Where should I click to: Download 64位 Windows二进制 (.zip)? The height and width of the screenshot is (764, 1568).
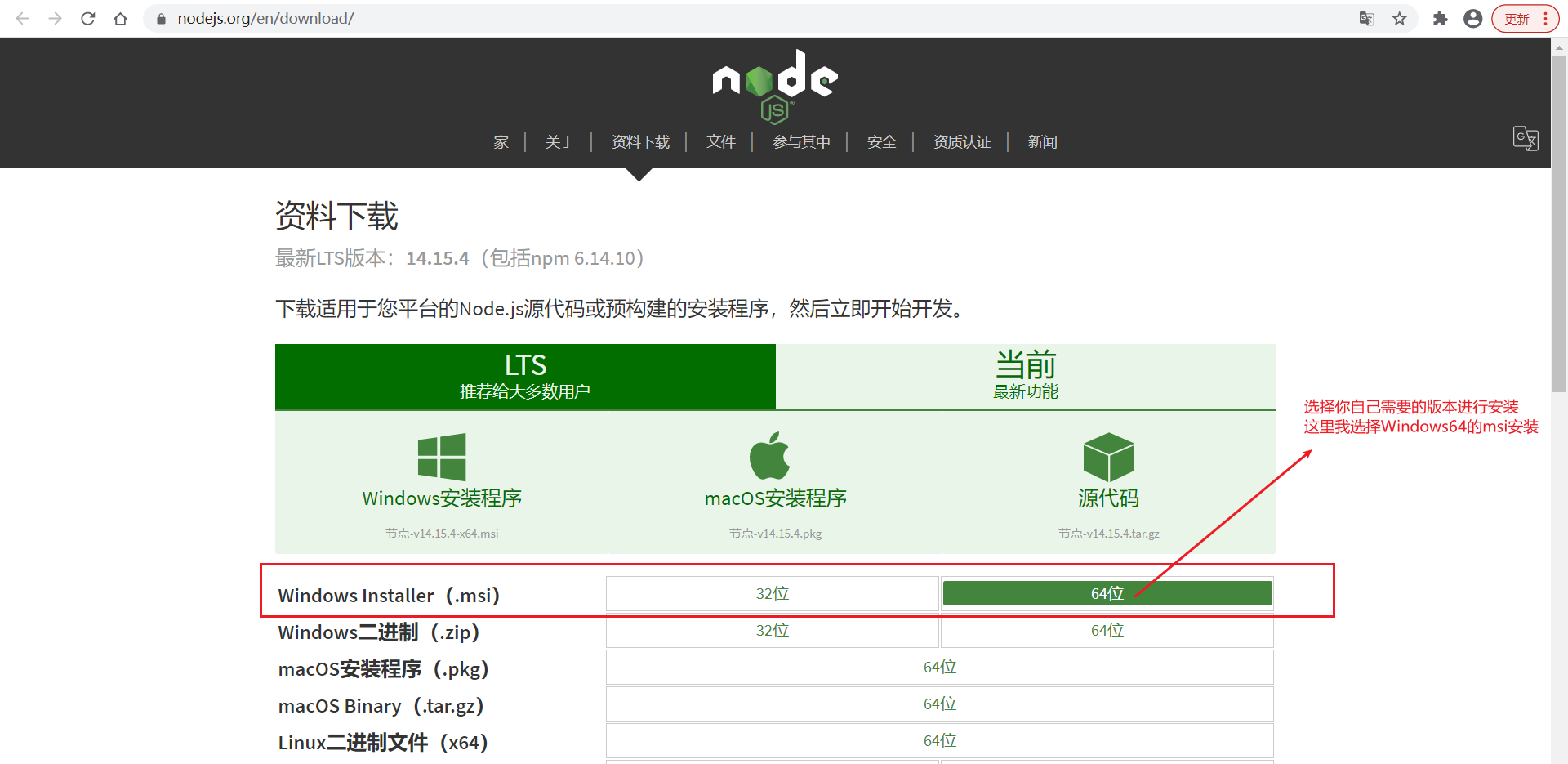pos(1107,631)
